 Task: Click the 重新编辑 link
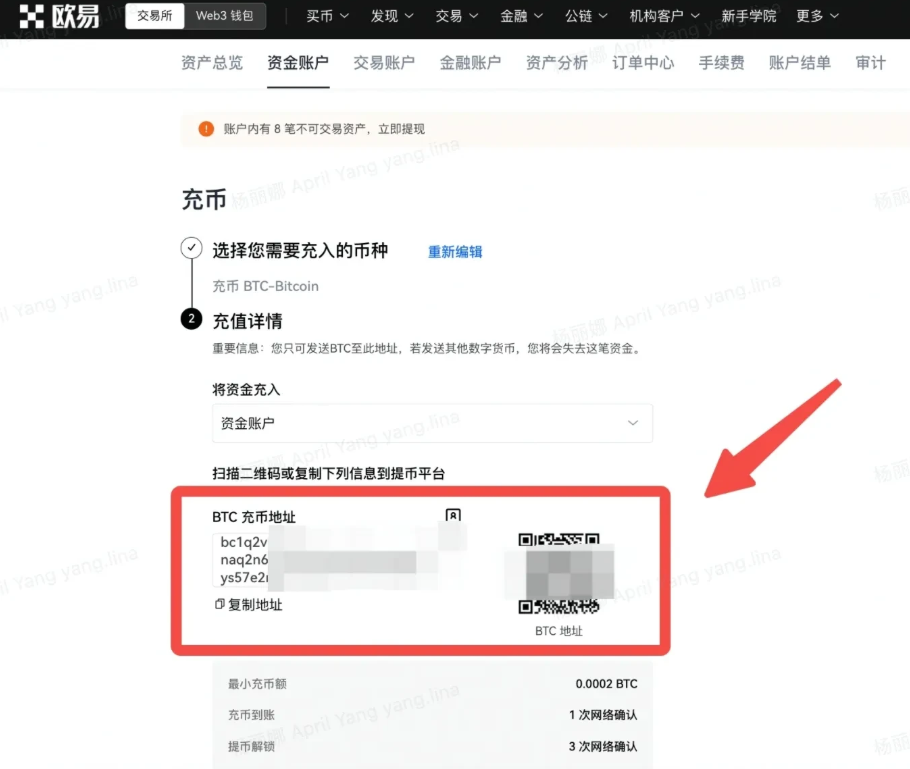(x=455, y=252)
